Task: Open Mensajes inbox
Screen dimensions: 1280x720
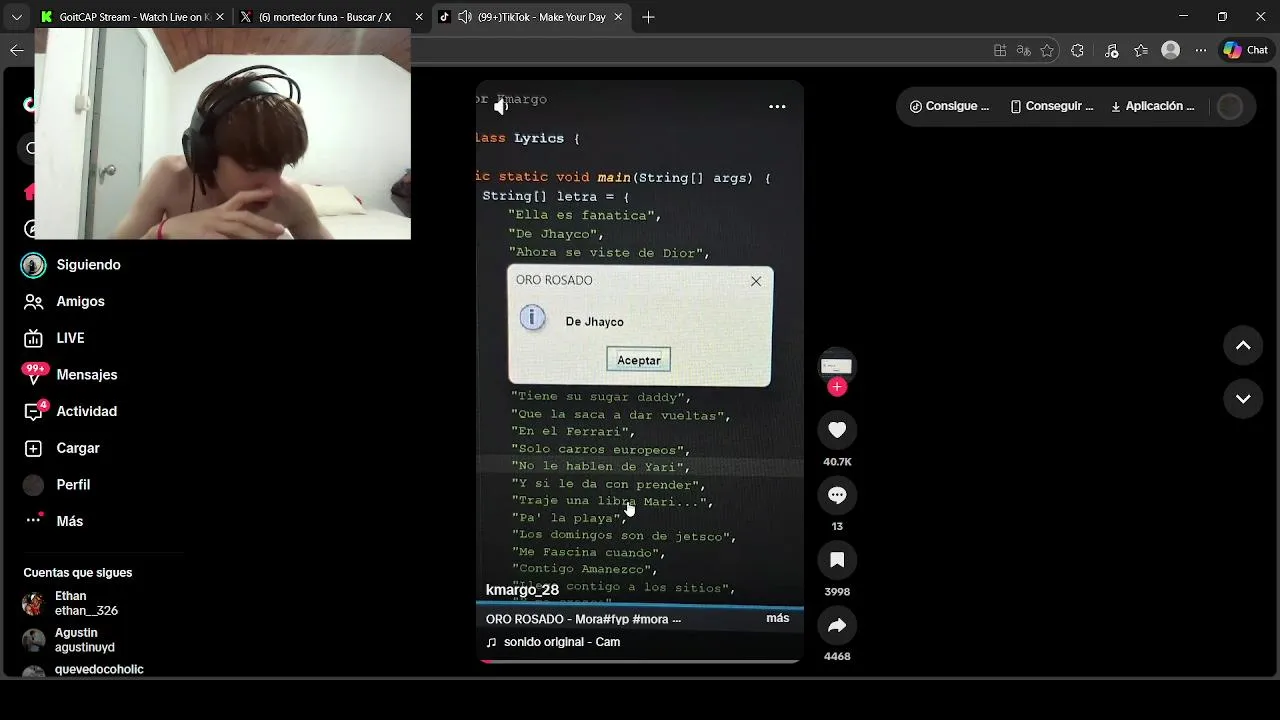Action: [x=86, y=375]
